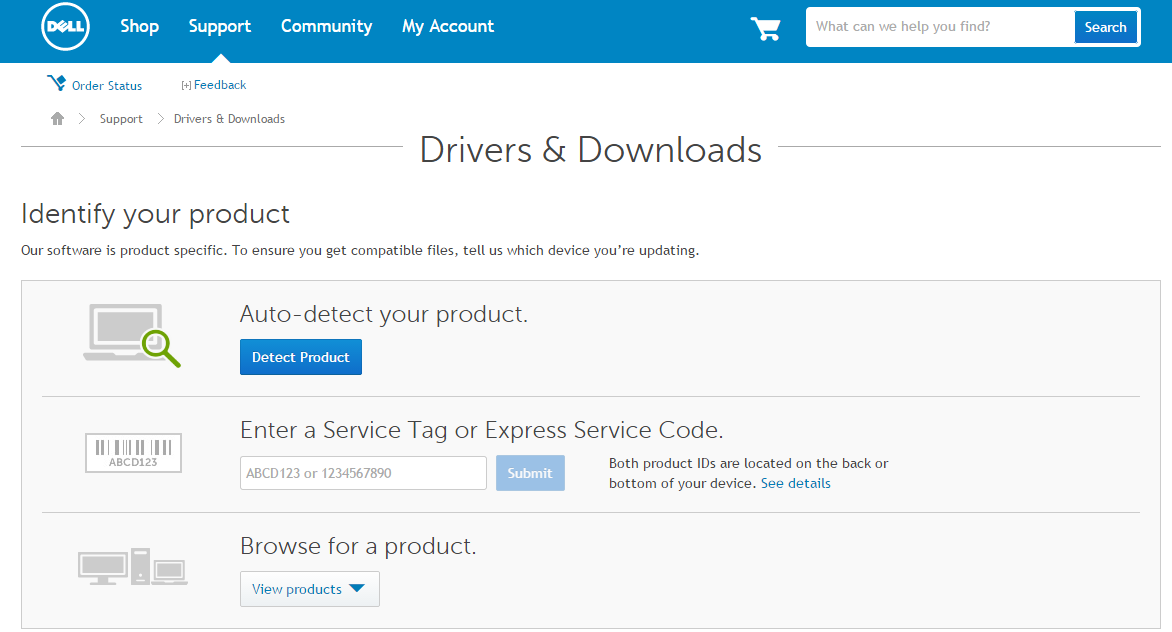The image size is (1172, 632).
Task: Click the Dell logo
Action: point(65,26)
